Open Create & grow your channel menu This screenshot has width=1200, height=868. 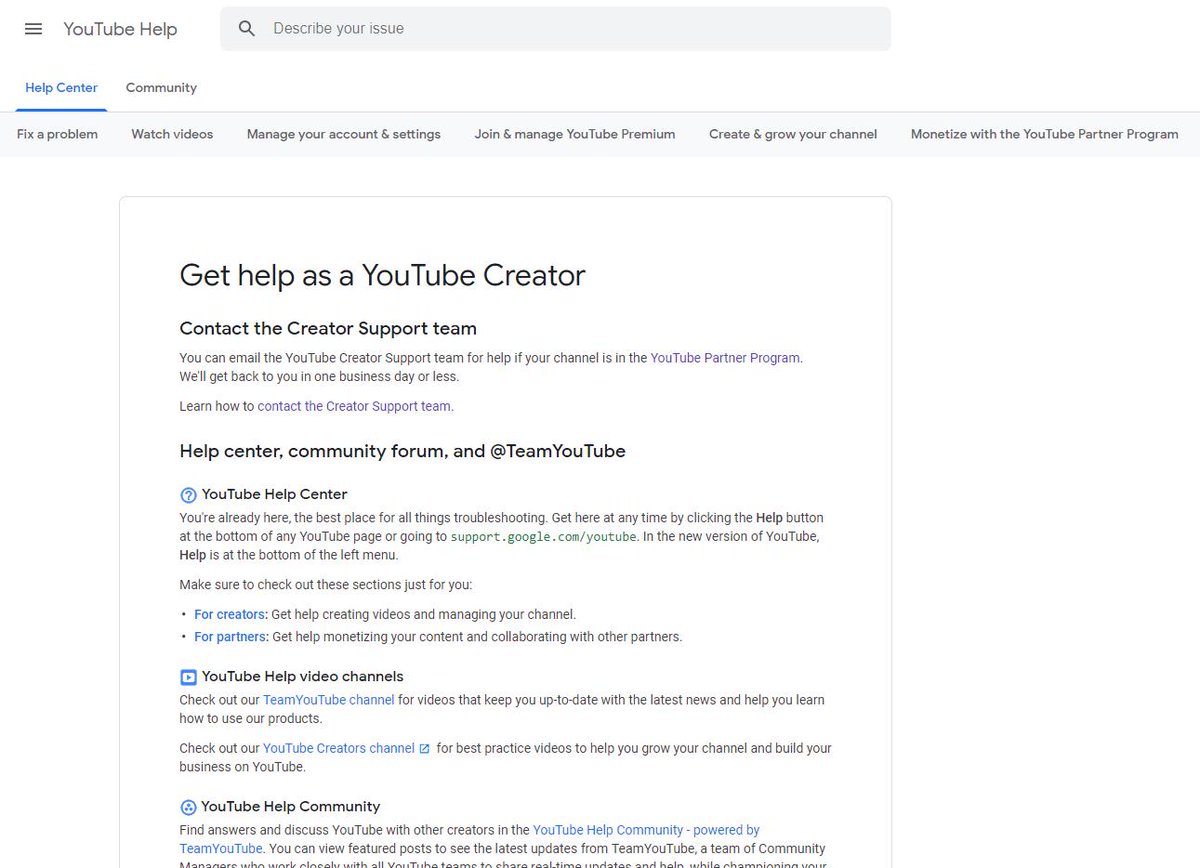click(x=793, y=134)
